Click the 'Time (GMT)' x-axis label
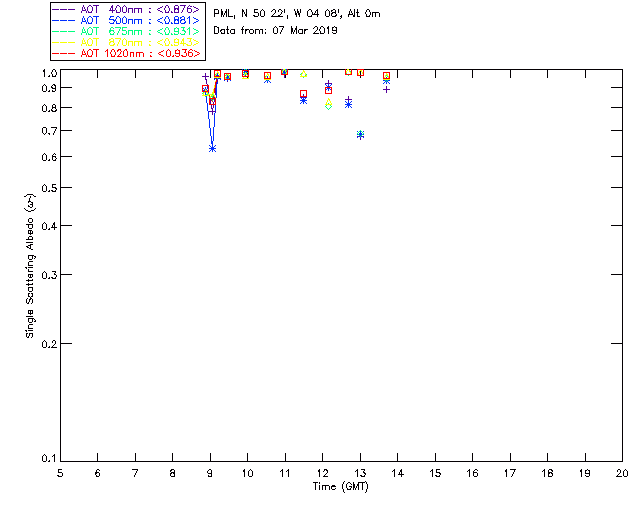The height and width of the screenshot is (512, 640). [341, 486]
